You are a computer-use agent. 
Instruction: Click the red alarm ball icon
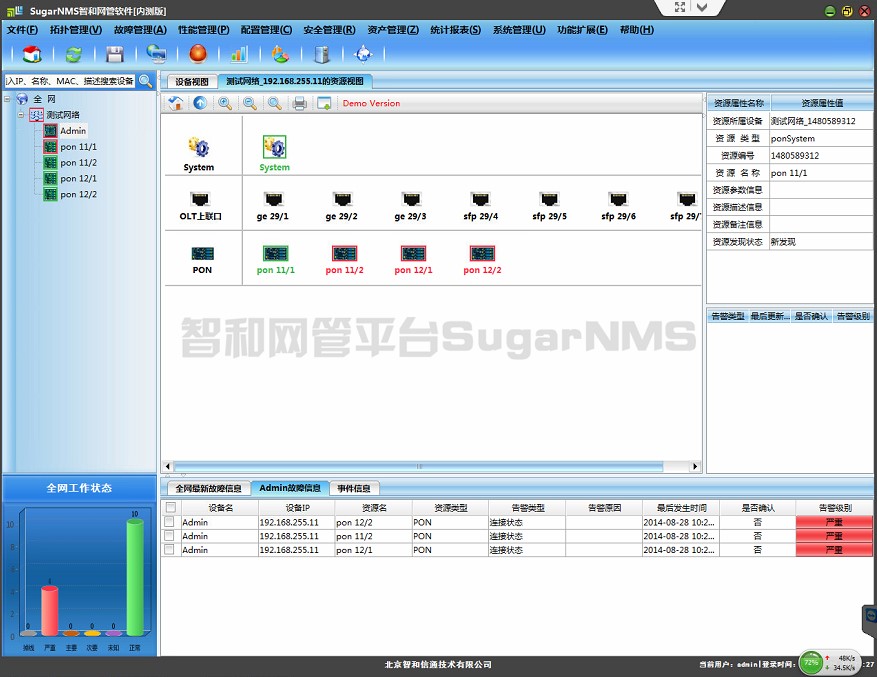tap(198, 54)
